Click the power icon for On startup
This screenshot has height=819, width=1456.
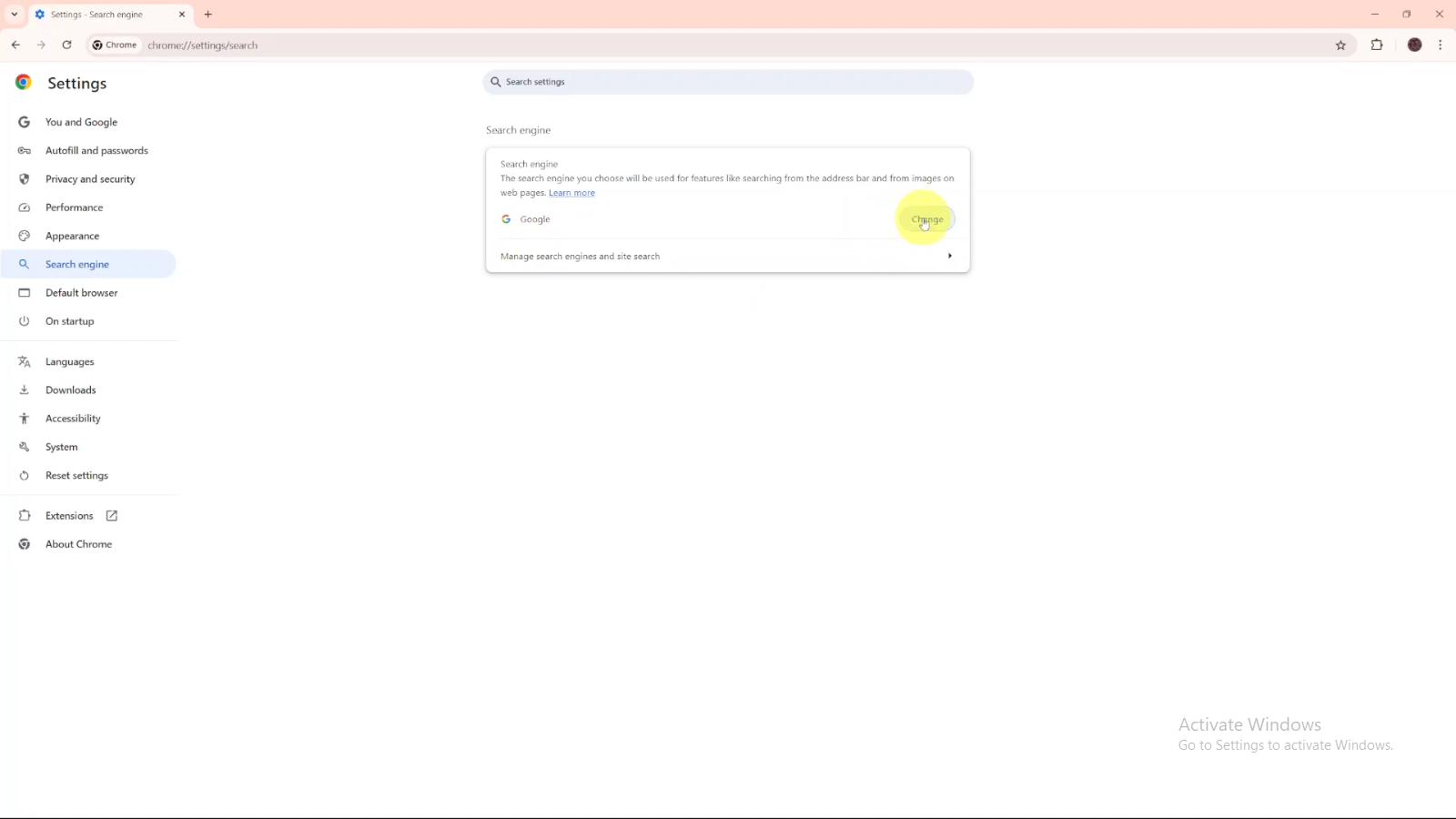25,321
